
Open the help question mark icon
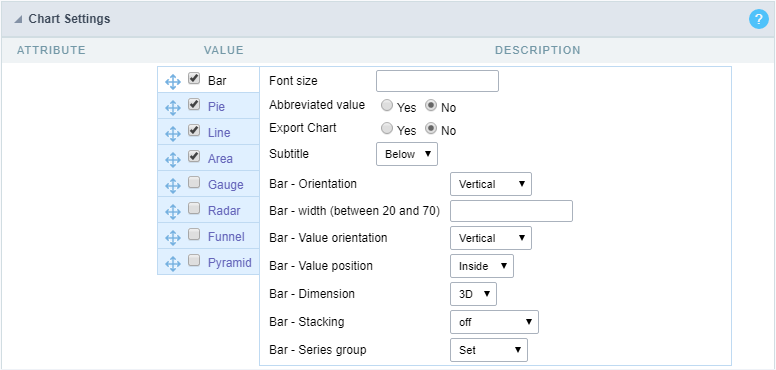pos(759,19)
